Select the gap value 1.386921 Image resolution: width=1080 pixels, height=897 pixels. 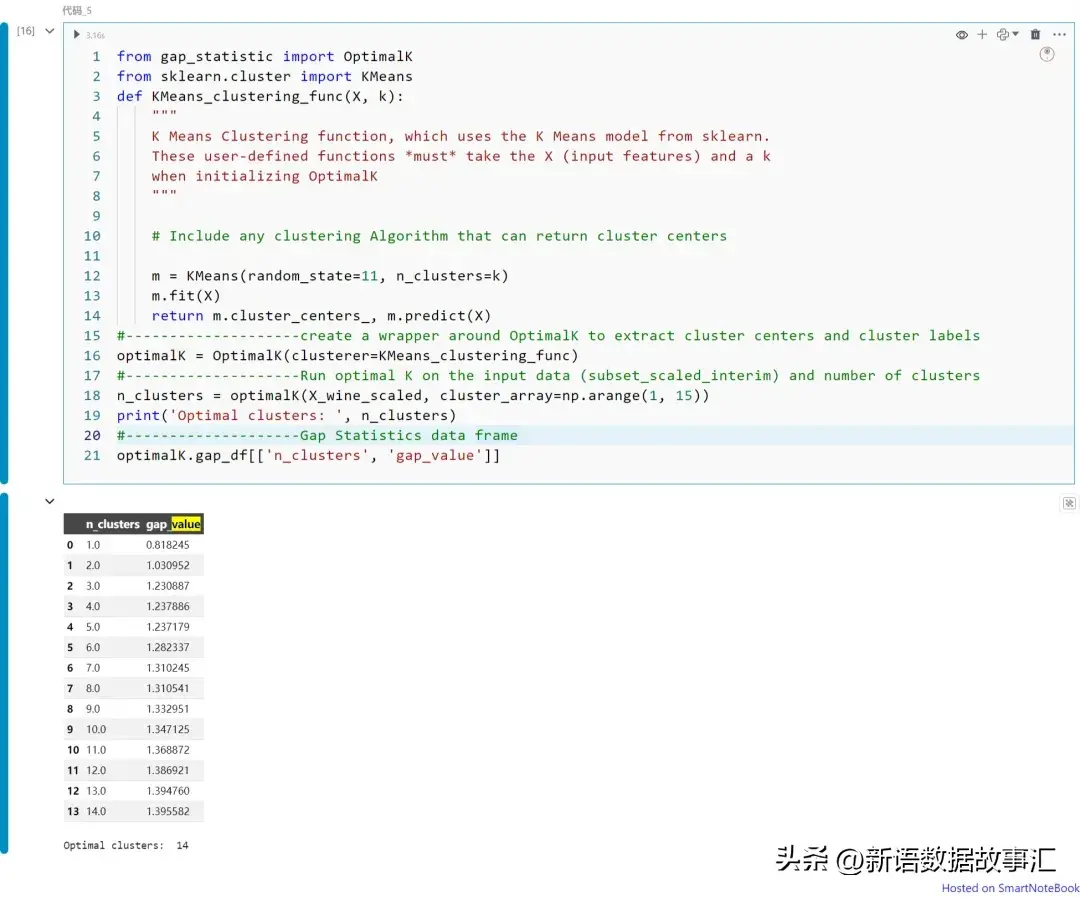[167, 770]
